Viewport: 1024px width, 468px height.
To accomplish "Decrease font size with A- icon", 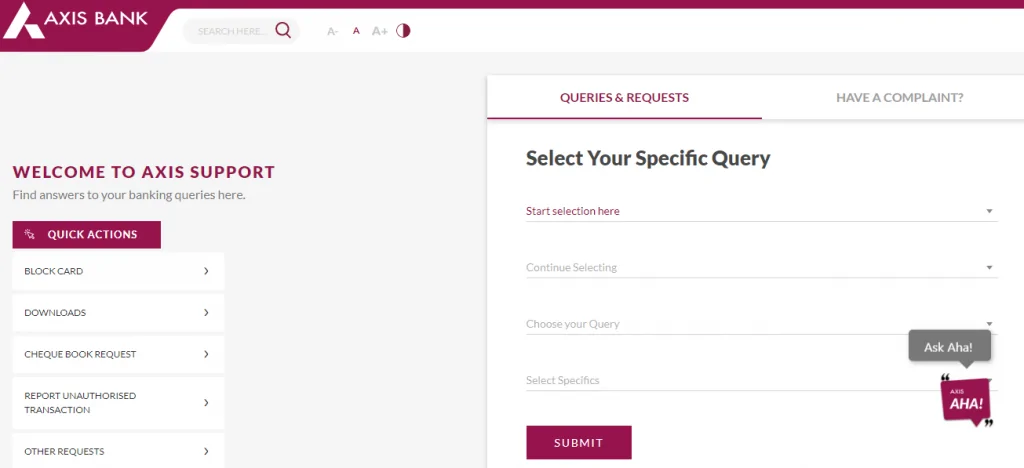I will click(x=332, y=31).
